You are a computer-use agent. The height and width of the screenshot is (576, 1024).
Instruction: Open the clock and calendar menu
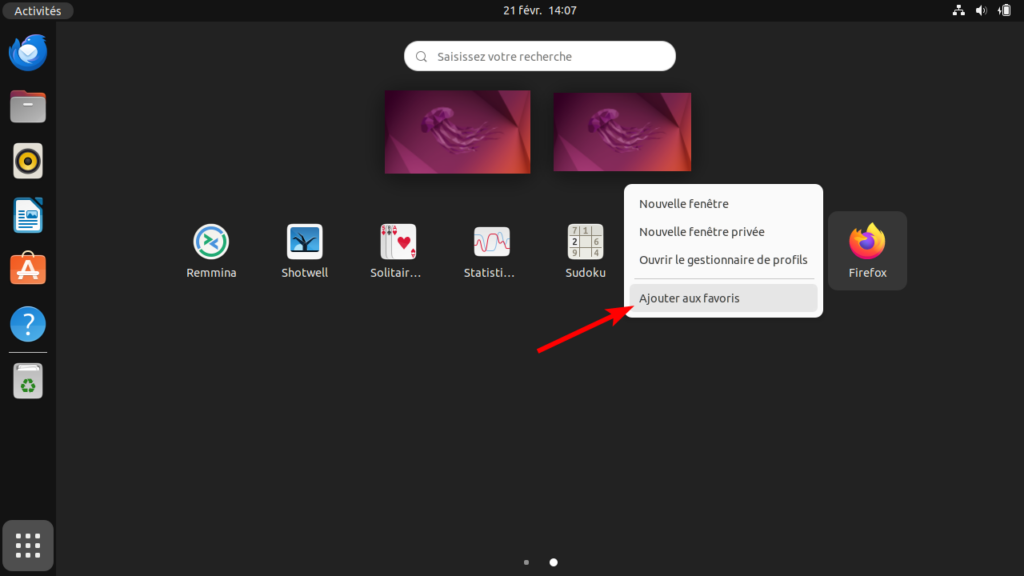tap(540, 10)
